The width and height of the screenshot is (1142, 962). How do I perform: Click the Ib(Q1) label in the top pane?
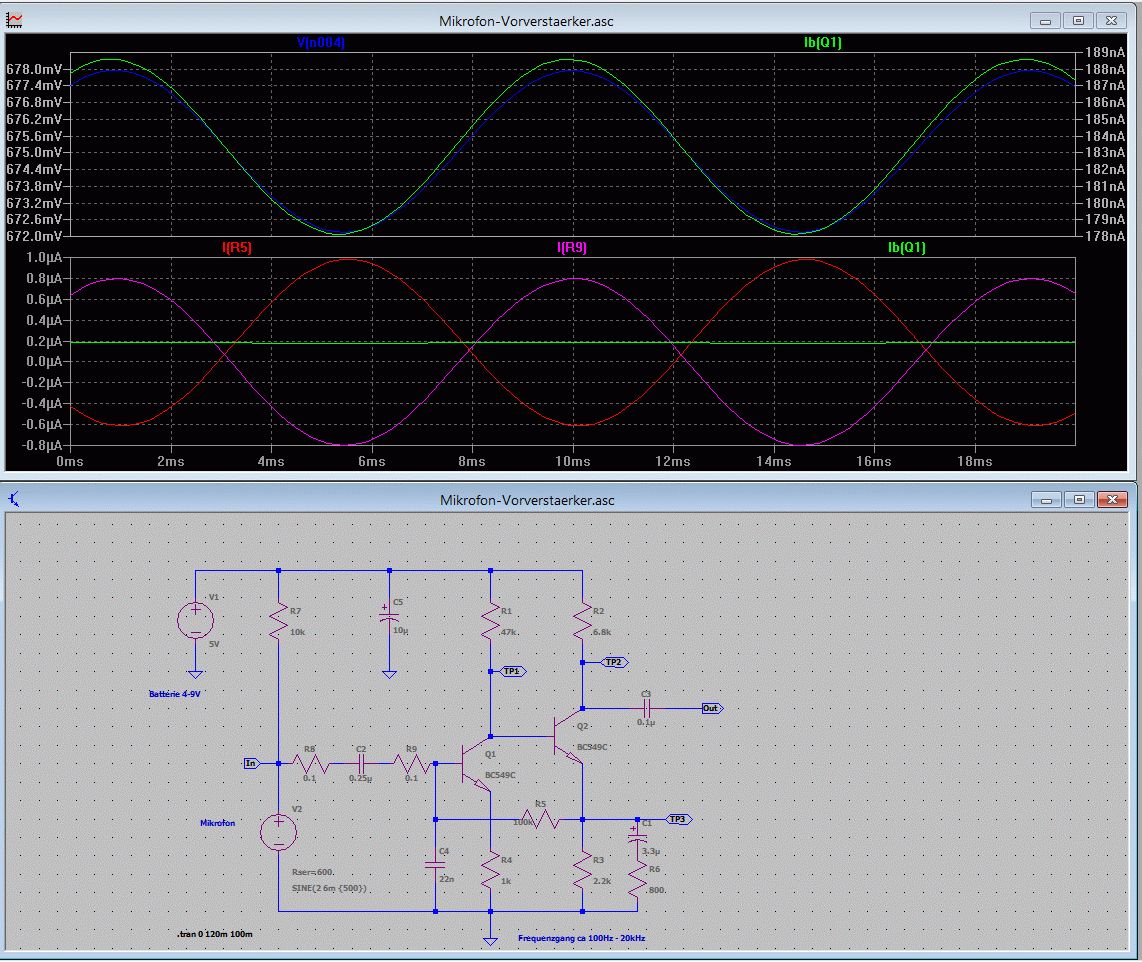click(823, 43)
